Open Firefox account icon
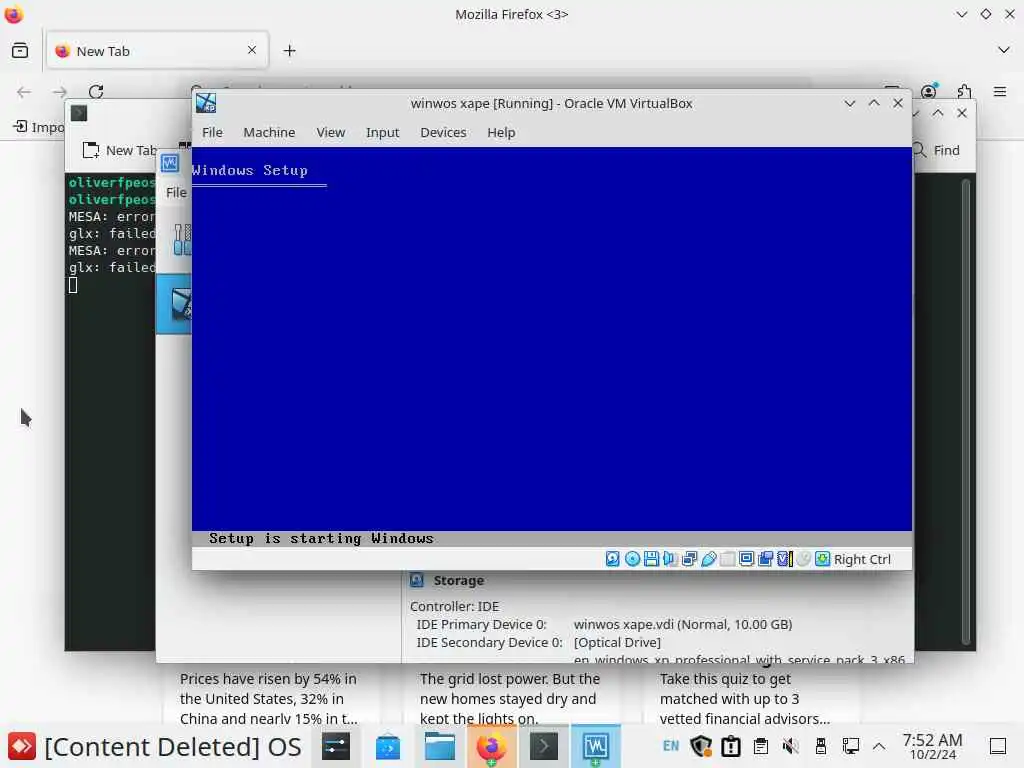This screenshot has width=1024, height=768. (929, 91)
